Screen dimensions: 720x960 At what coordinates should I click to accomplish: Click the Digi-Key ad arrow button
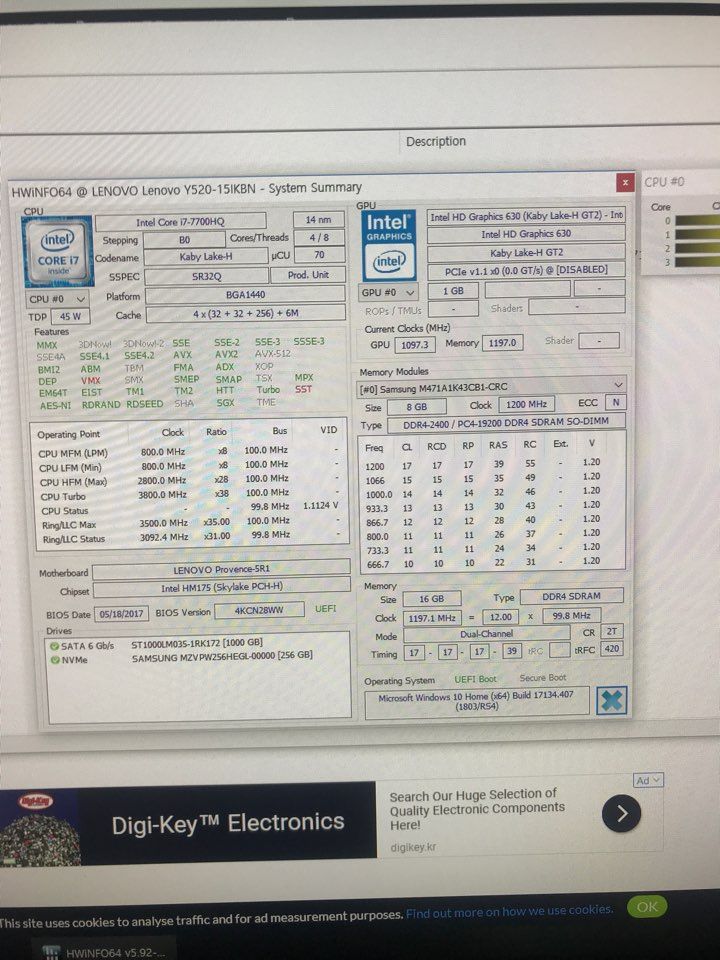[x=621, y=813]
